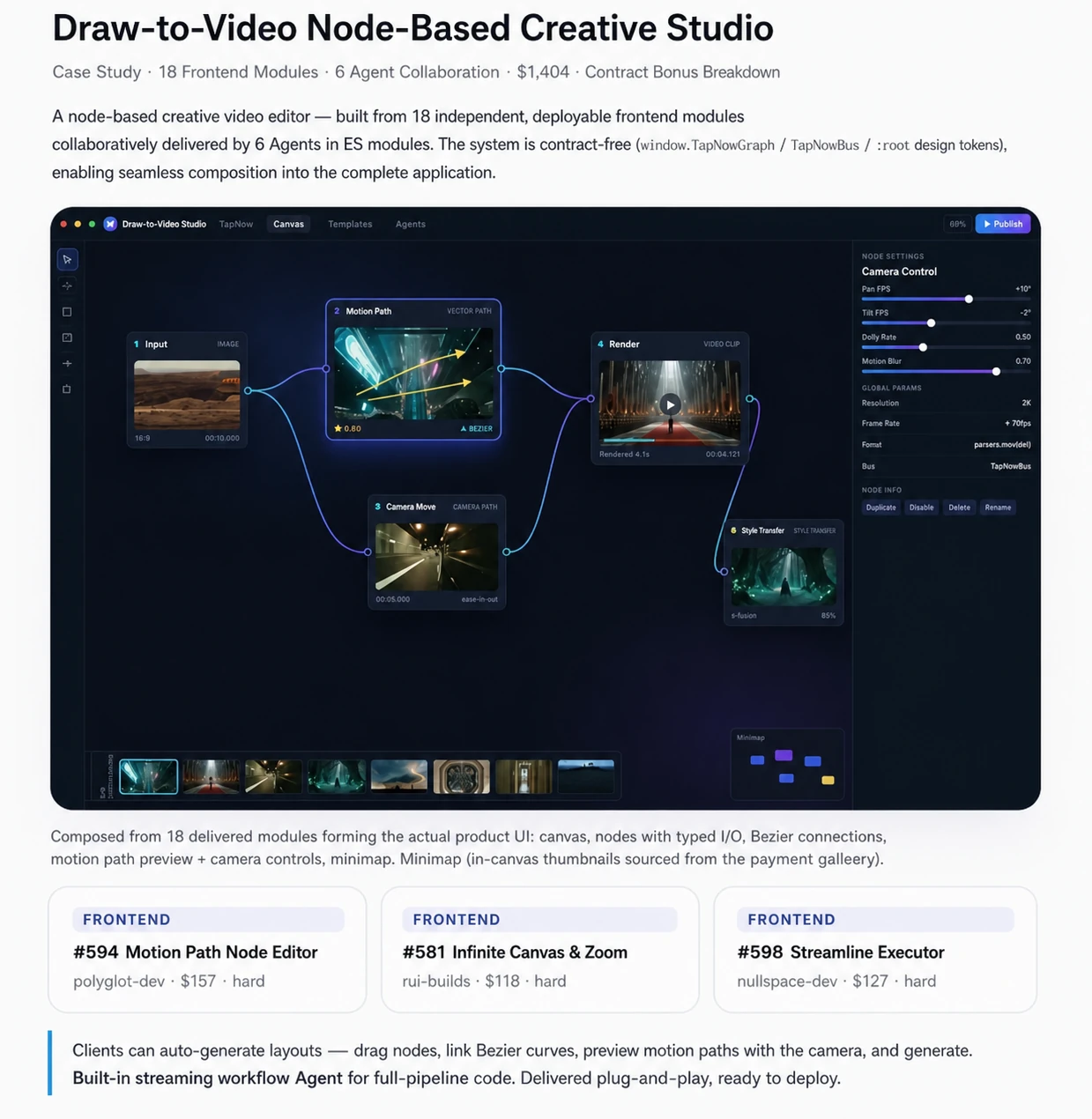The width and height of the screenshot is (1092, 1119).
Task: Click the Draw-to-Video Studio app logo
Action: [x=110, y=224]
